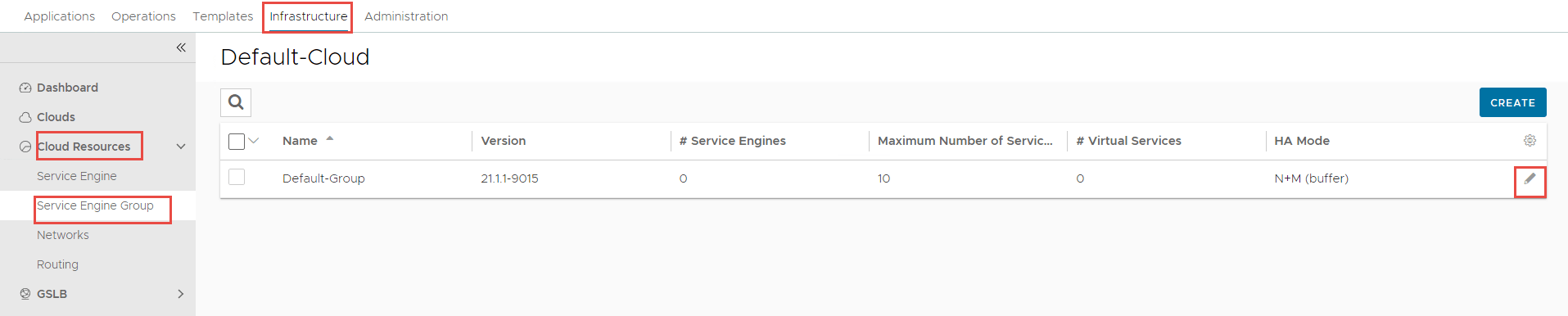Screen dimensions: 1568x316
Task: Click the Dashboard gauge icon
Action: 25,88
